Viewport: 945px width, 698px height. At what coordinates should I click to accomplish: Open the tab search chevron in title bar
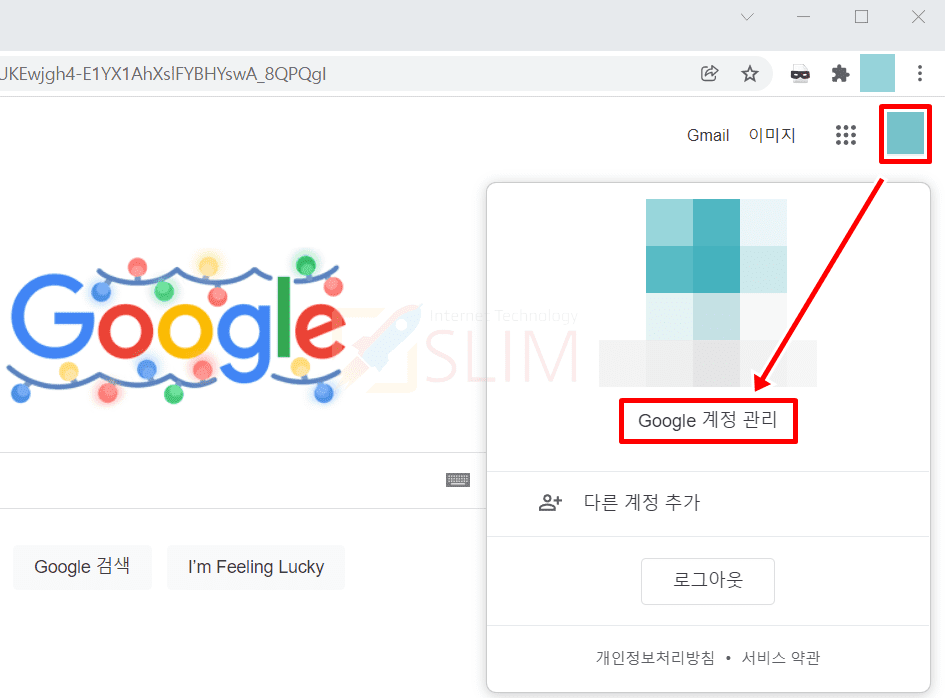(747, 17)
